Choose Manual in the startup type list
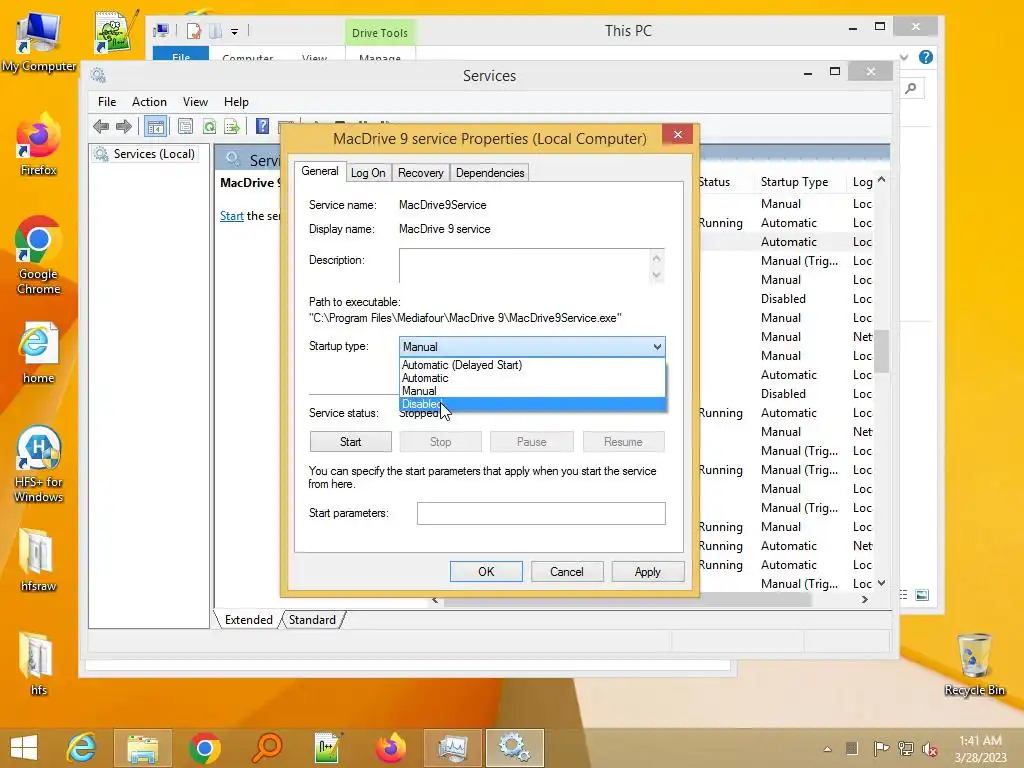The width and height of the screenshot is (1024, 768). 532,391
